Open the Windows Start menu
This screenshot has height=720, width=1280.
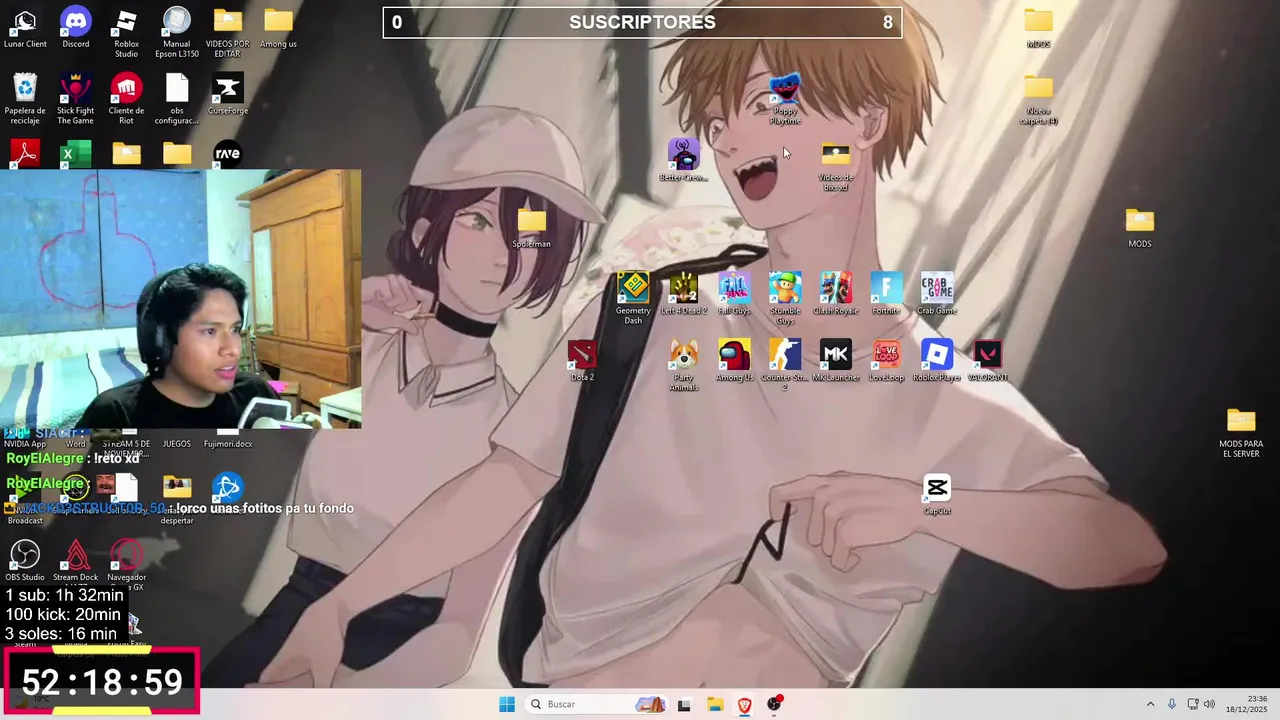[507, 704]
